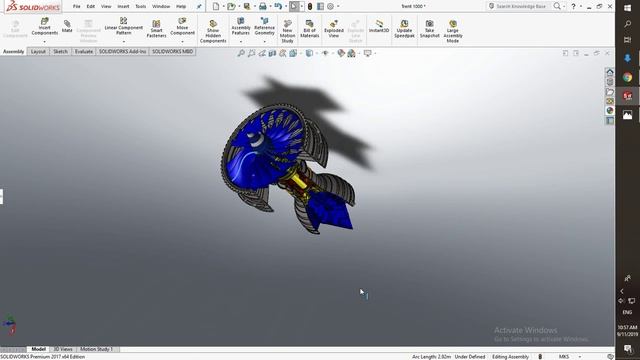Viewport: 640px width, 360px height.
Task: Click the Windows Start button
Action: pyautogui.click(x=627, y=7)
